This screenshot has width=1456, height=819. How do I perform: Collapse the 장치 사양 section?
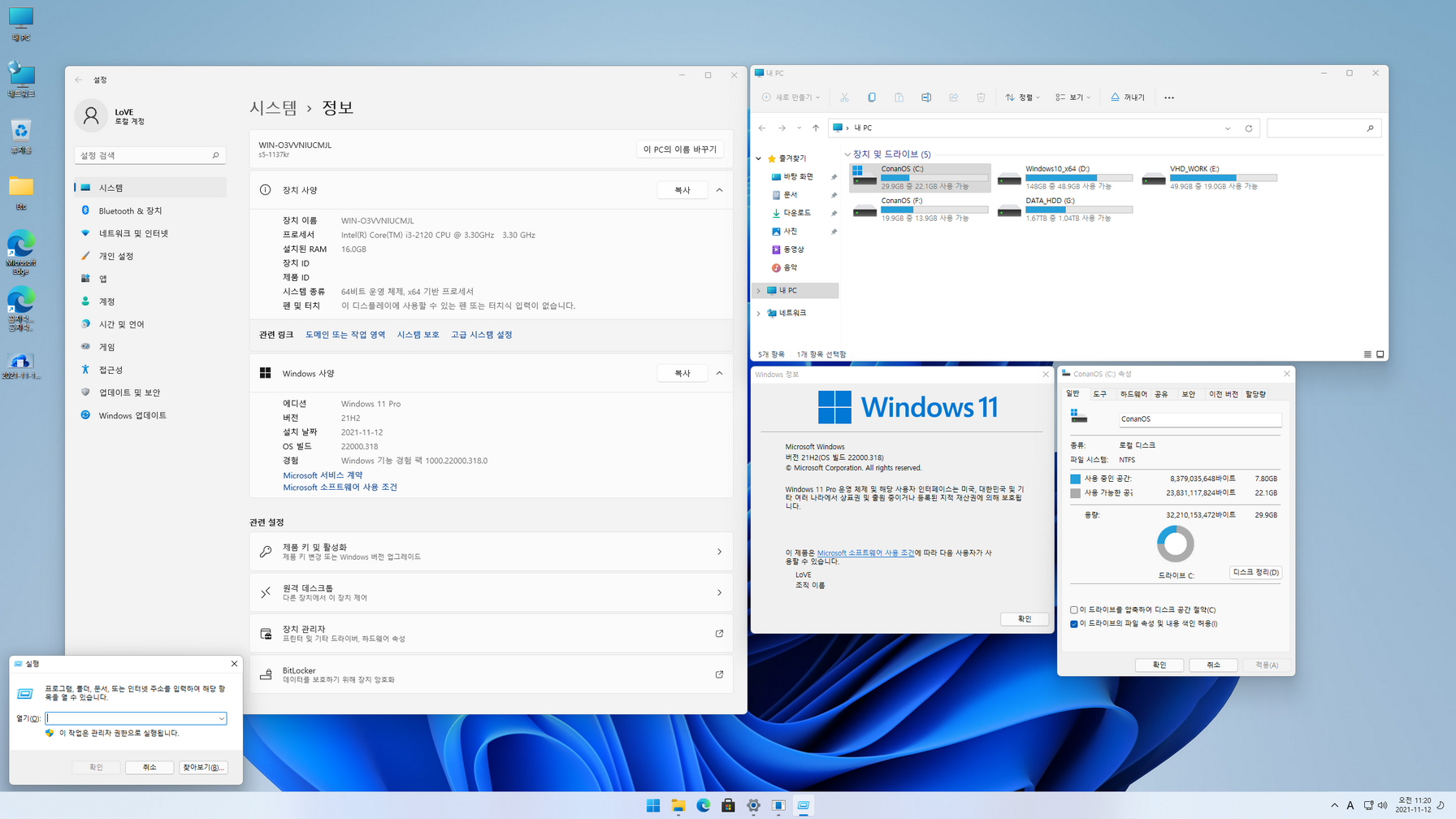coord(719,190)
